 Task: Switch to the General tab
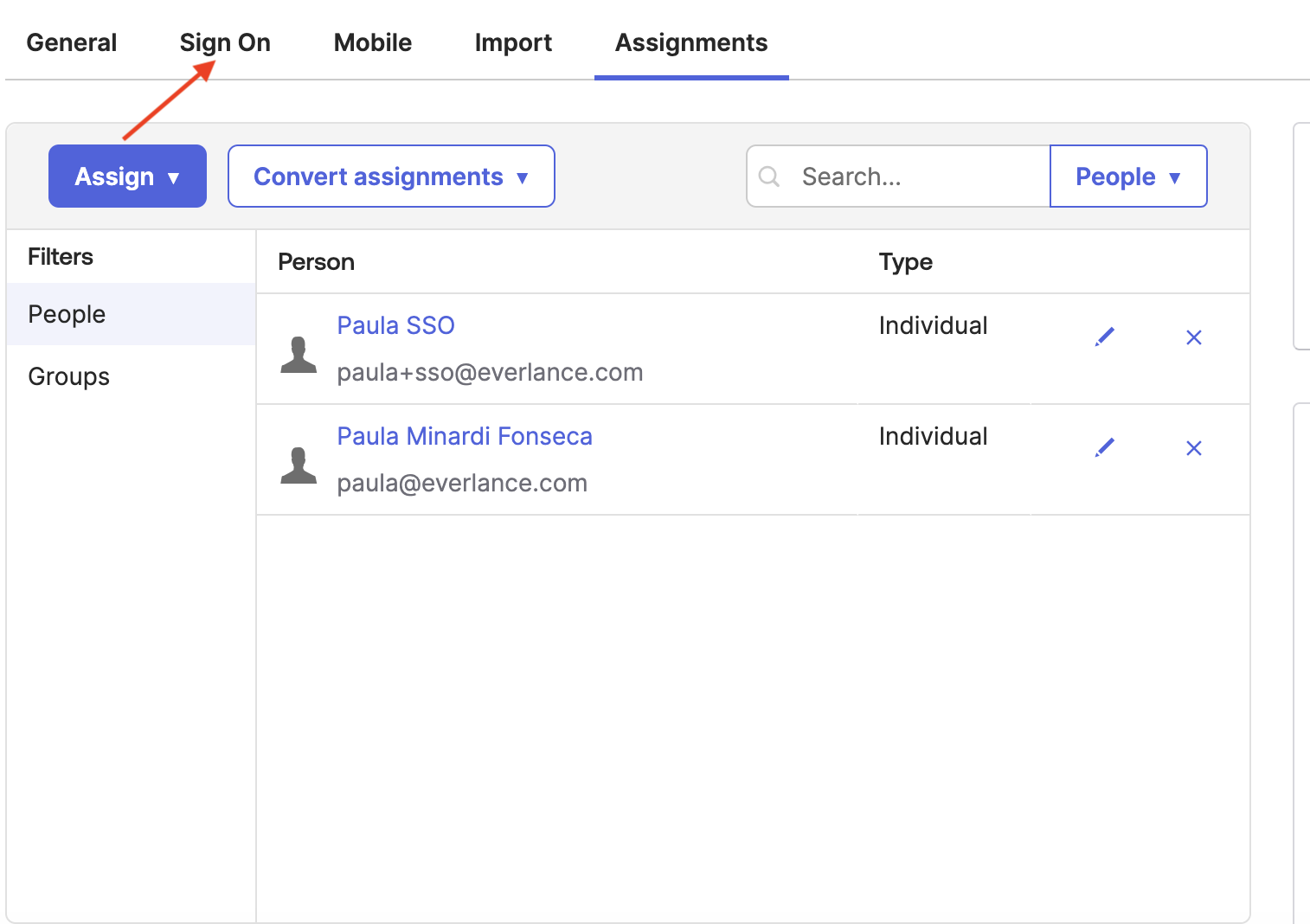[72, 42]
